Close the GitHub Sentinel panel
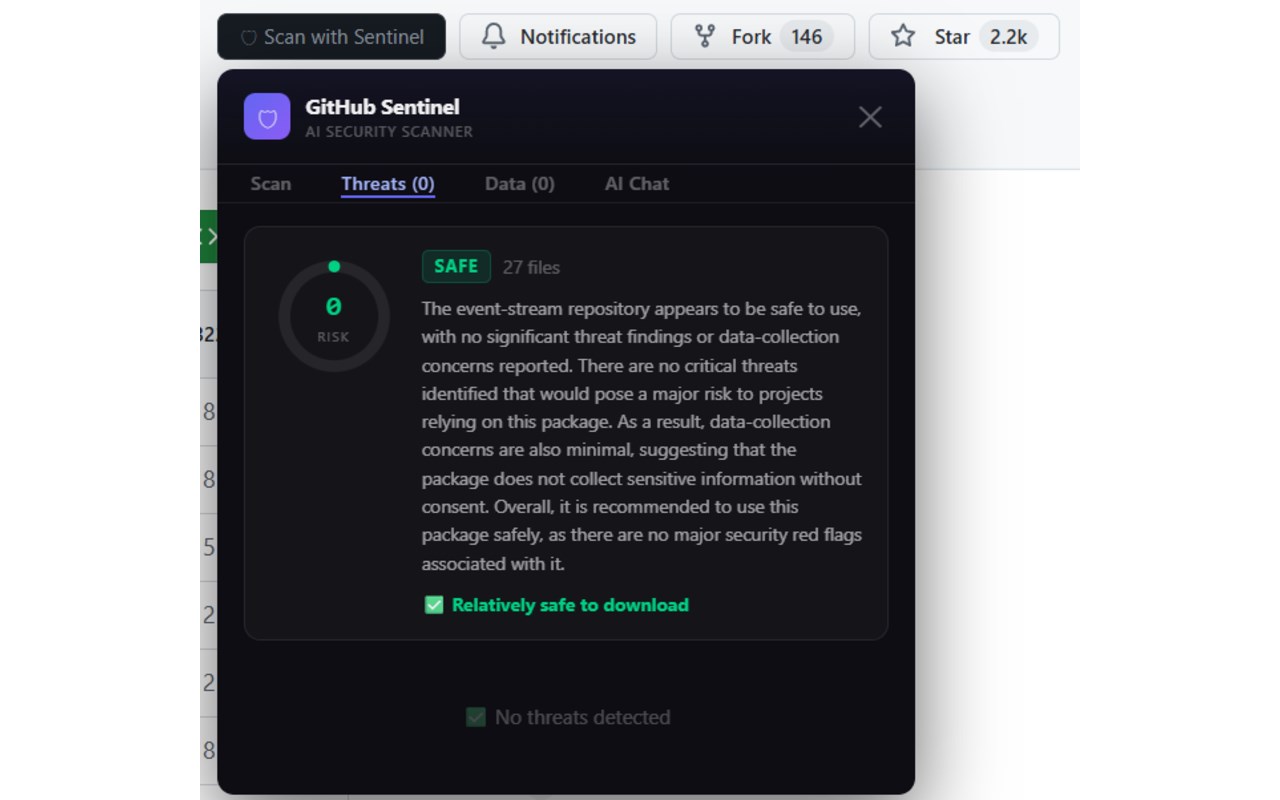 870,117
